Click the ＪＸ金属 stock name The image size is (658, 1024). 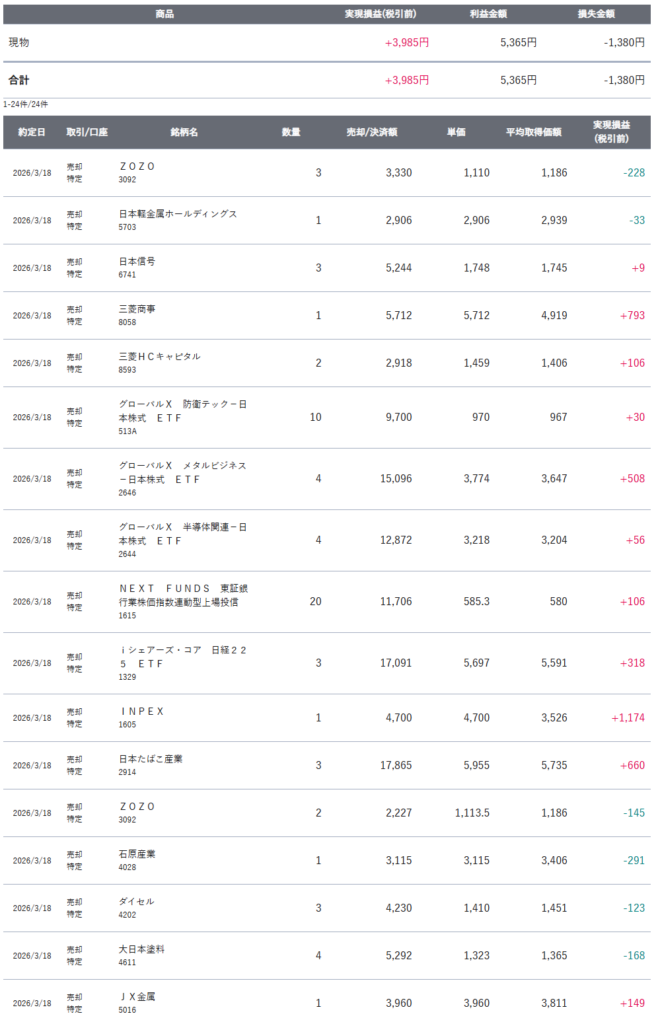137,997
